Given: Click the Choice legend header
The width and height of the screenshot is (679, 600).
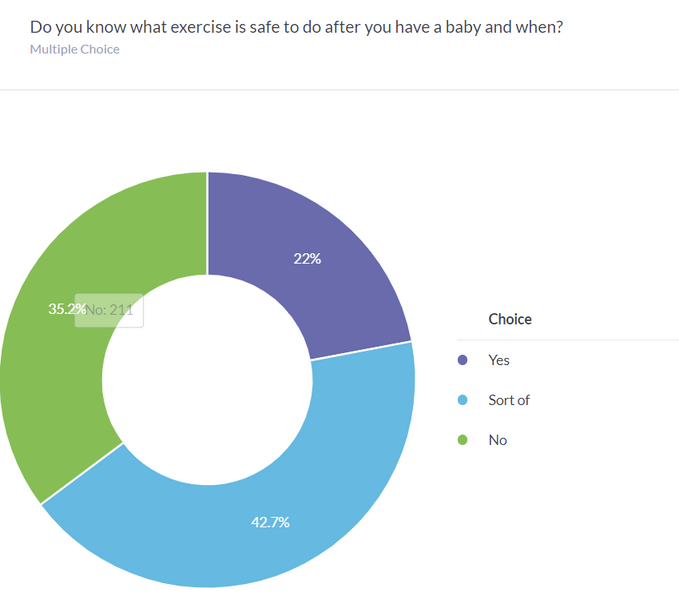Looking at the screenshot, I should click(x=510, y=320).
